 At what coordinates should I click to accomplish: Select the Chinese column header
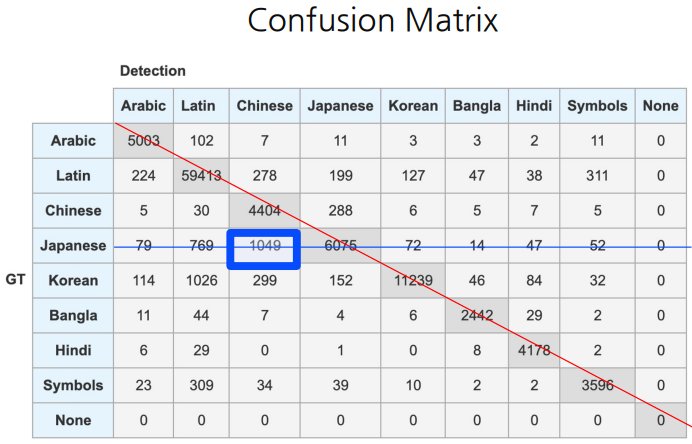[265, 106]
